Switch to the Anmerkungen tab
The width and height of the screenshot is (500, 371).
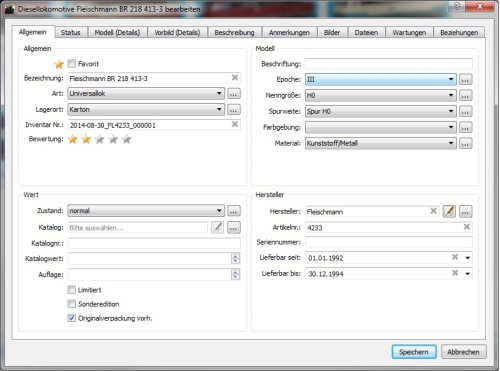(x=289, y=33)
